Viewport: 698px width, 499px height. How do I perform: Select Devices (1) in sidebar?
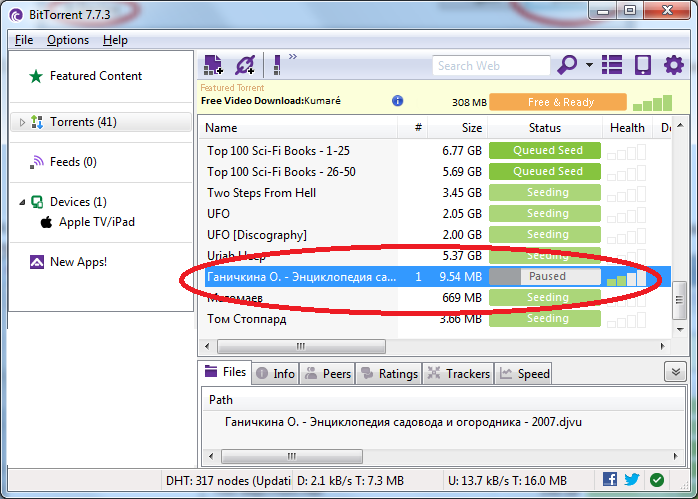pyautogui.click(x=78, y=202)
